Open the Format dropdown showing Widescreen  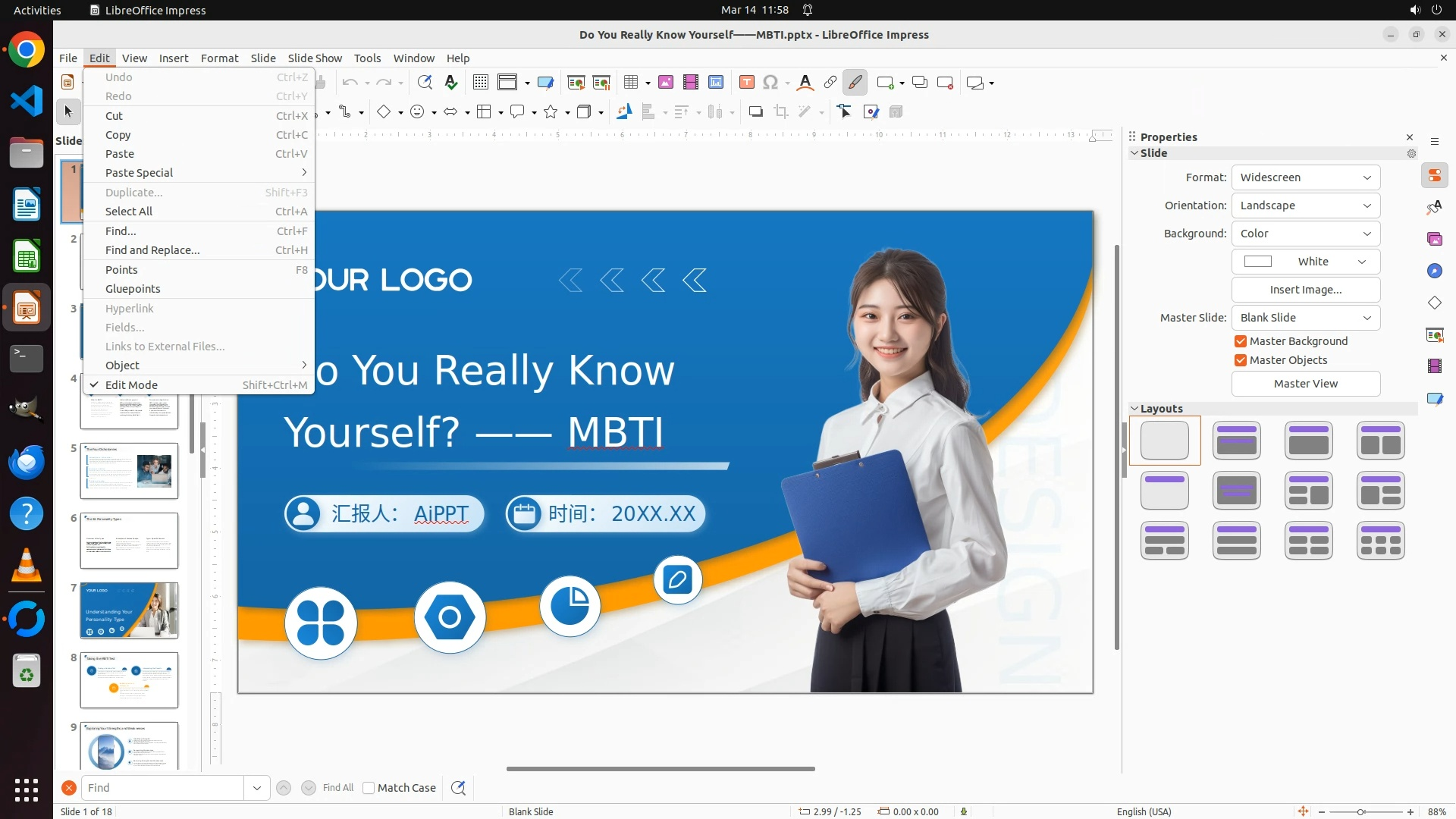point(1305,177)
